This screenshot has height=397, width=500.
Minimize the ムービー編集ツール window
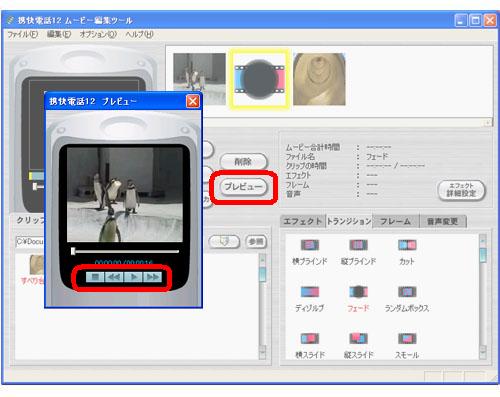461,21
